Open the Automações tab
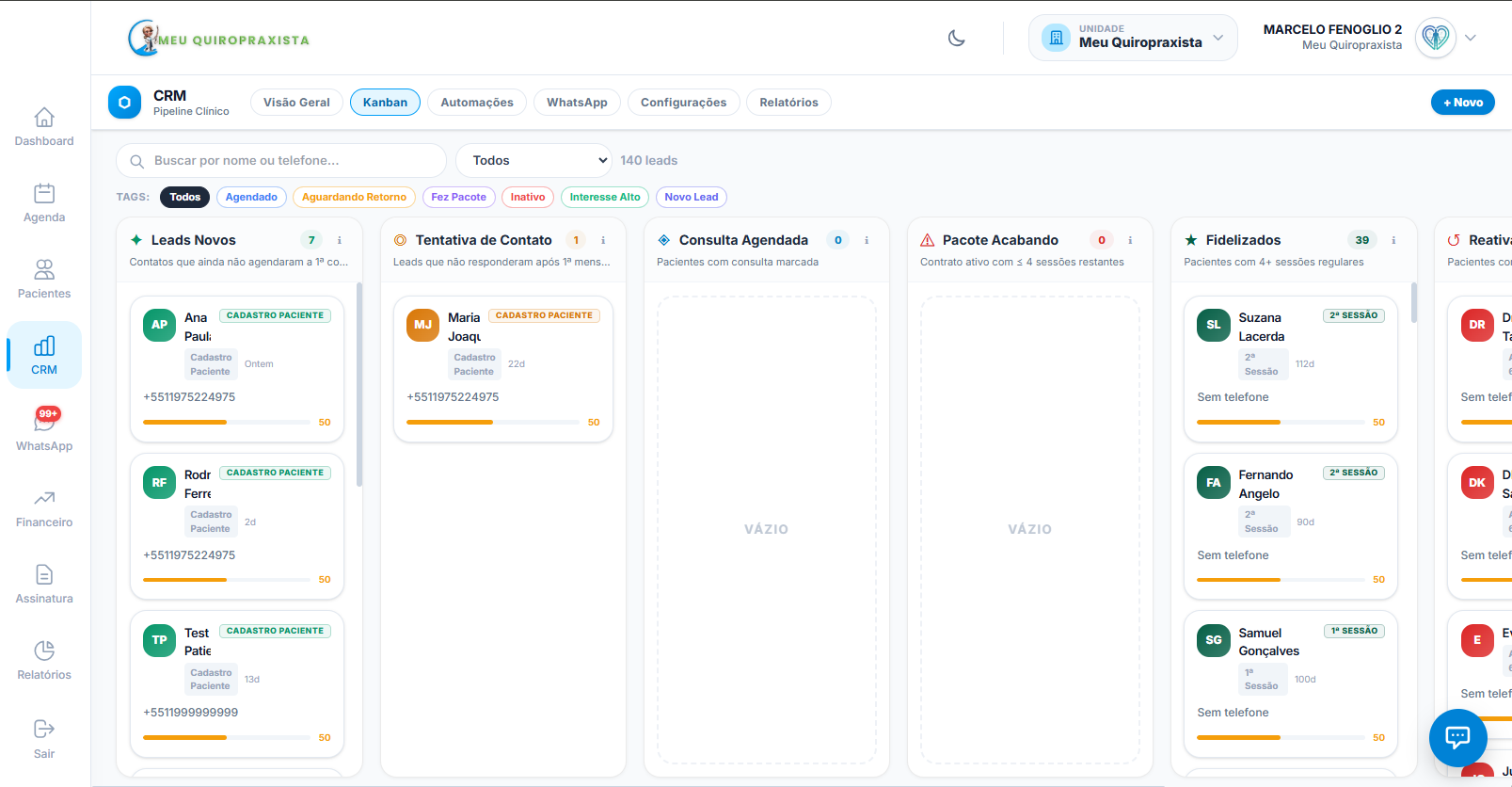 (477, 103)
